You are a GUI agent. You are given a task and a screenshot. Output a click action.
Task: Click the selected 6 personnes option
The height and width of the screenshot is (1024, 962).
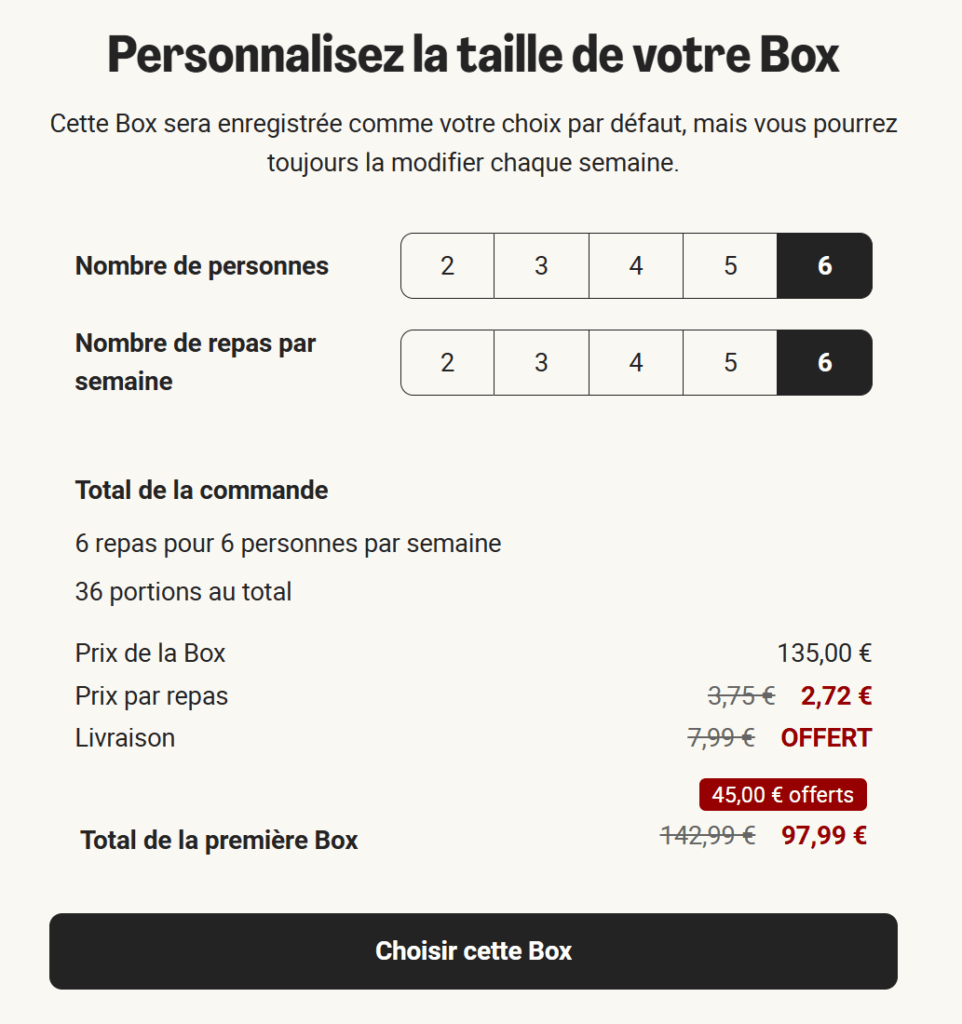click(x=824, y=266)
